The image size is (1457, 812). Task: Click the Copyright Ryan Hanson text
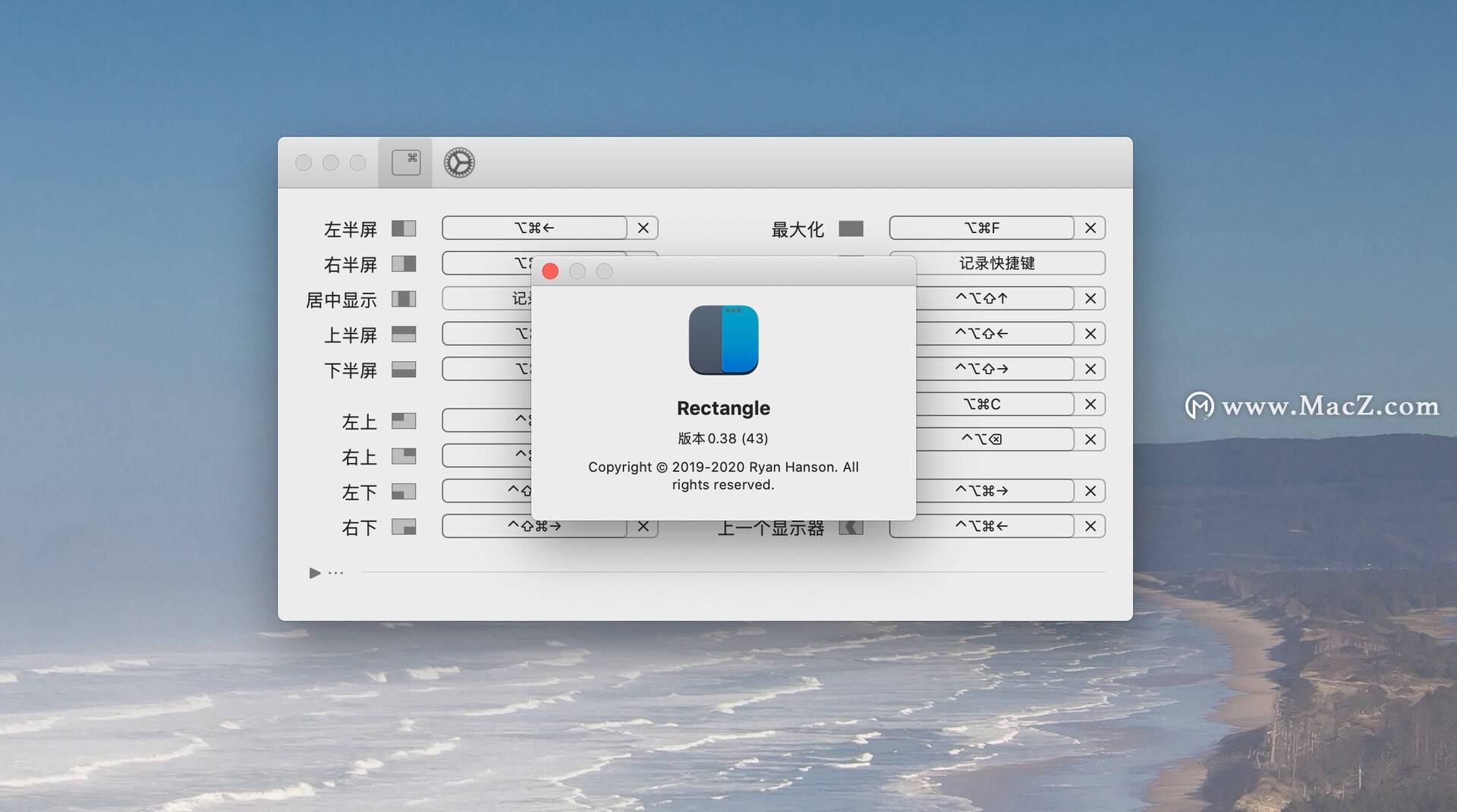723,476
